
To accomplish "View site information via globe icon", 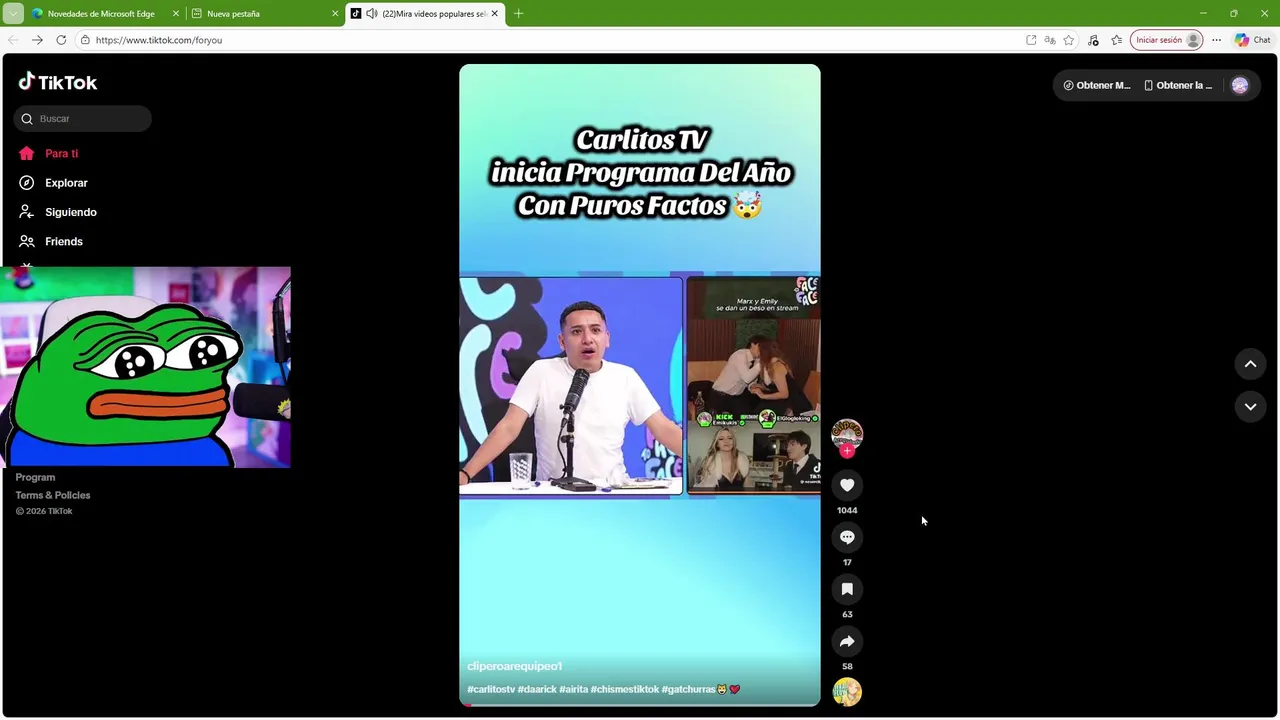I will (x=86, y=40).
